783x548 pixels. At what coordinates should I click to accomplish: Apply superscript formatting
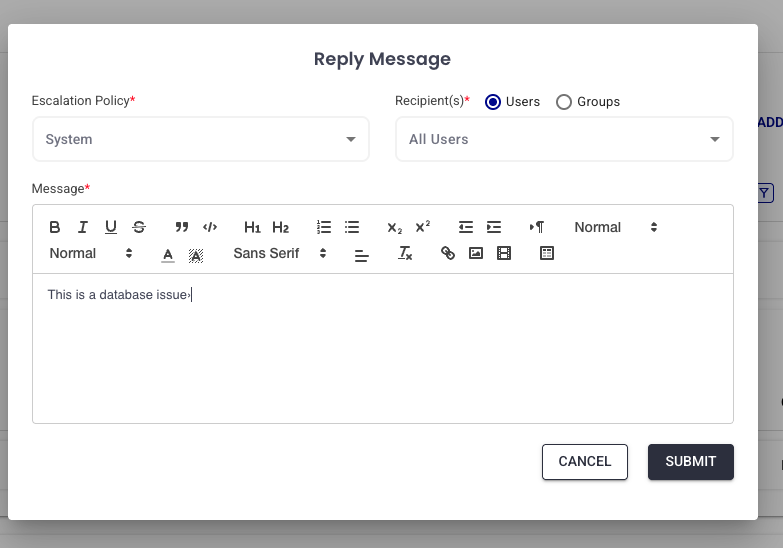click(422, 227)
